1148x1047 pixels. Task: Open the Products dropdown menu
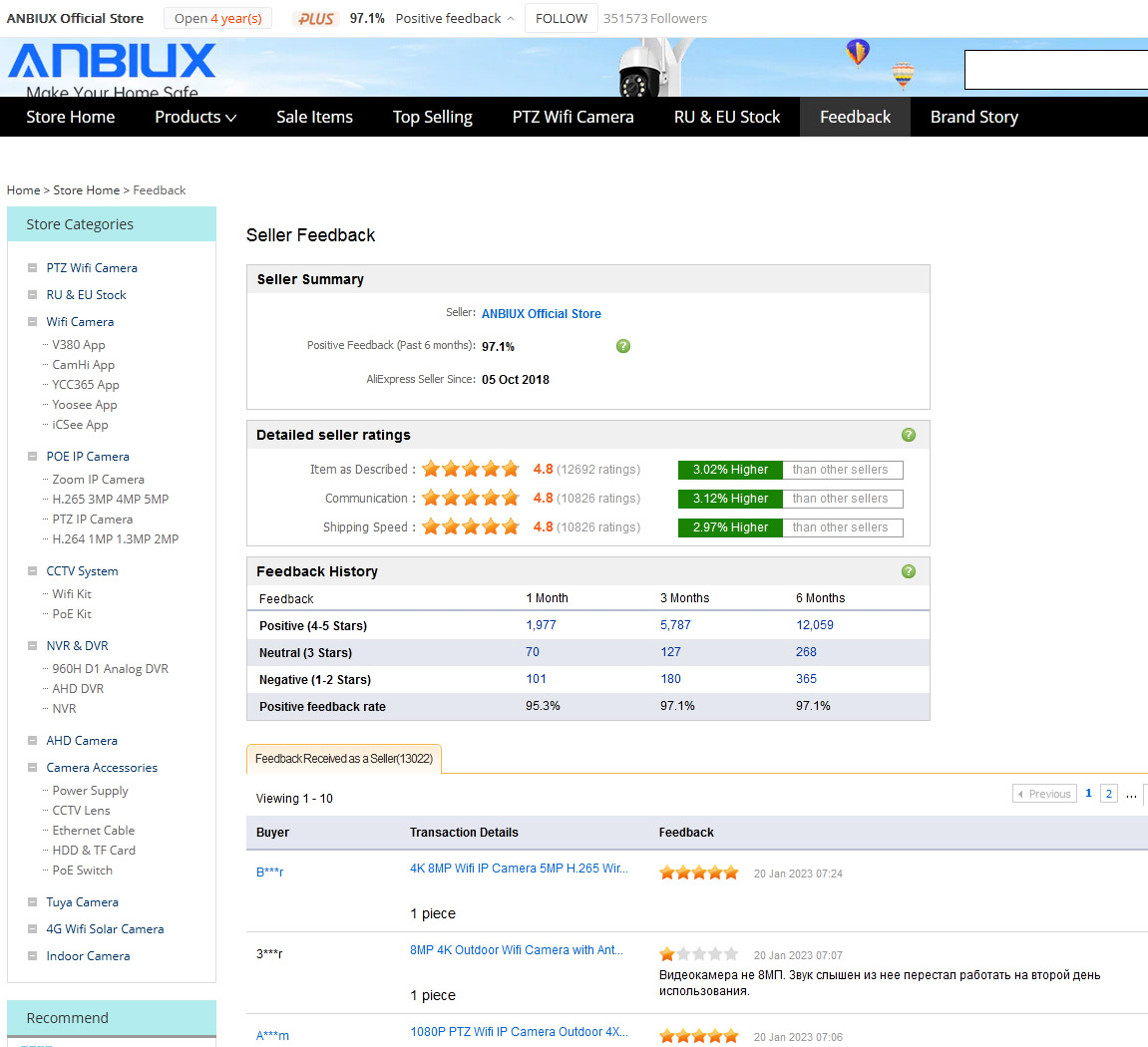pos(195,117)
